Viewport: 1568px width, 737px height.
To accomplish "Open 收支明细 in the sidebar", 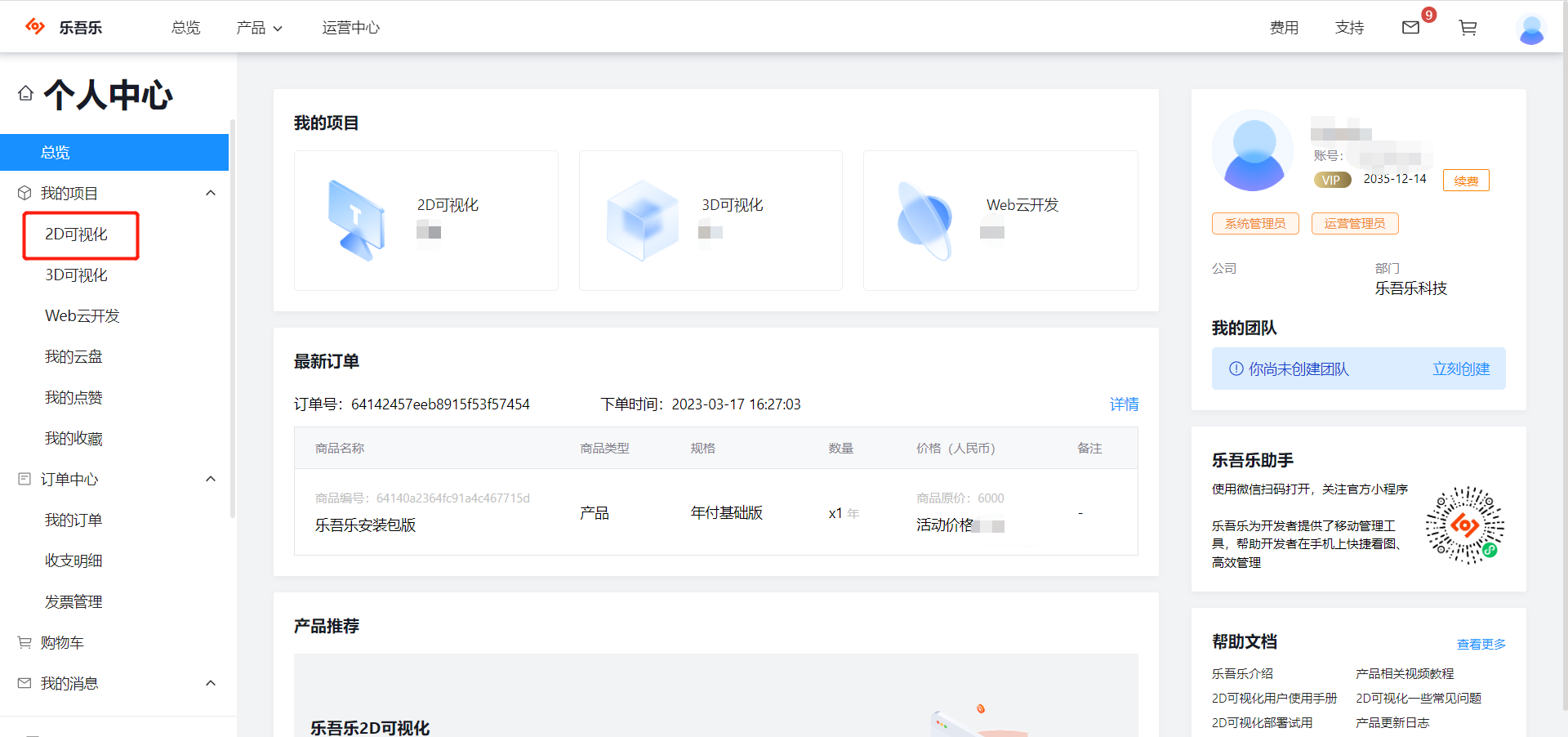I will (x=73, y=561).
